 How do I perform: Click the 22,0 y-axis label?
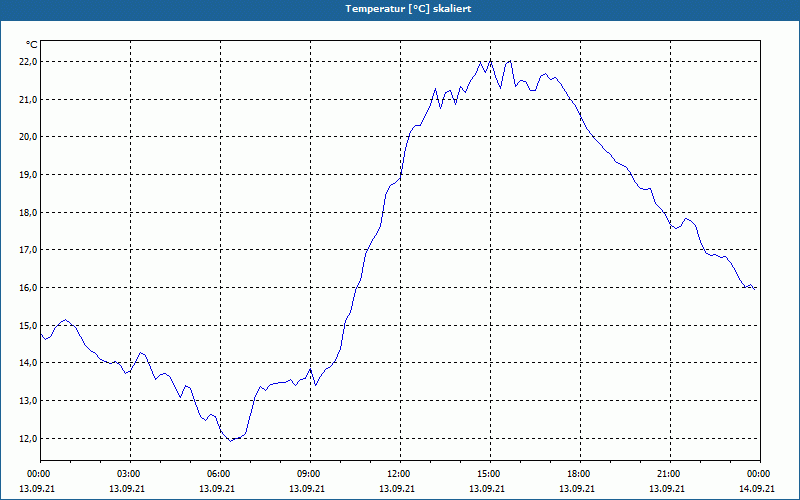point(28,62)
